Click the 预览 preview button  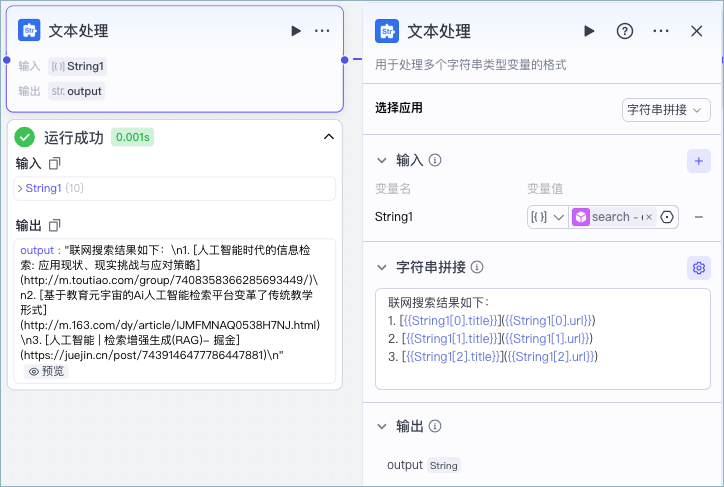[46, 372]
